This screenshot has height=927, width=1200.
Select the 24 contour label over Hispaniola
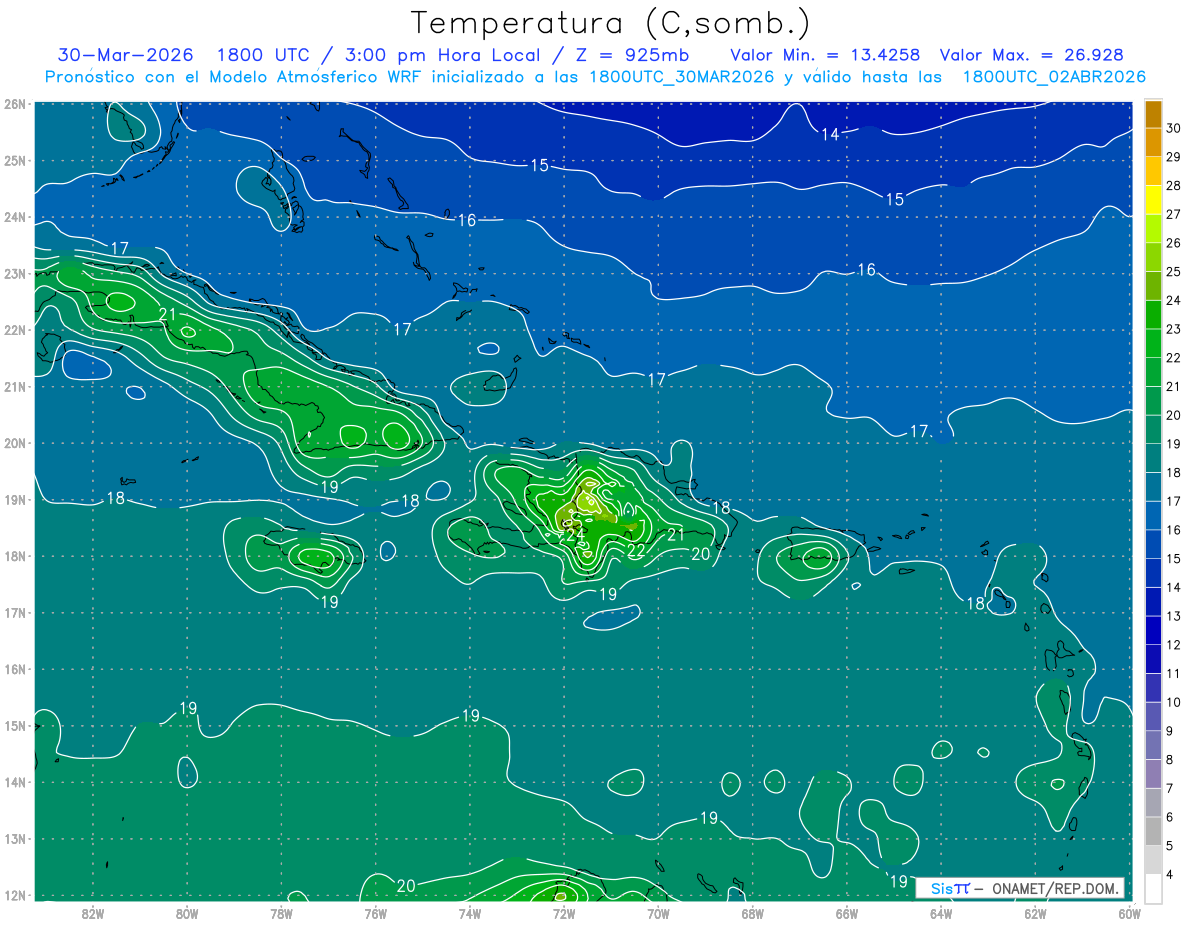tap(575, 535)
